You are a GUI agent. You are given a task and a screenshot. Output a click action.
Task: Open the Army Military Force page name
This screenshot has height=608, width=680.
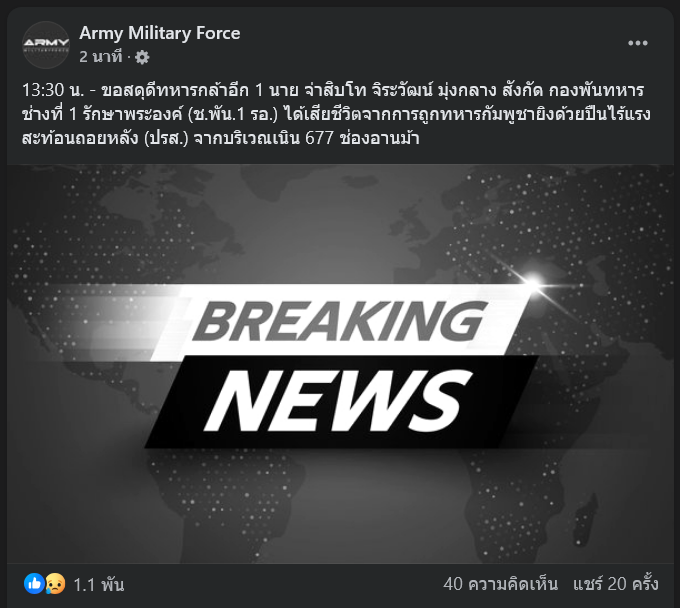coord(160,33)
